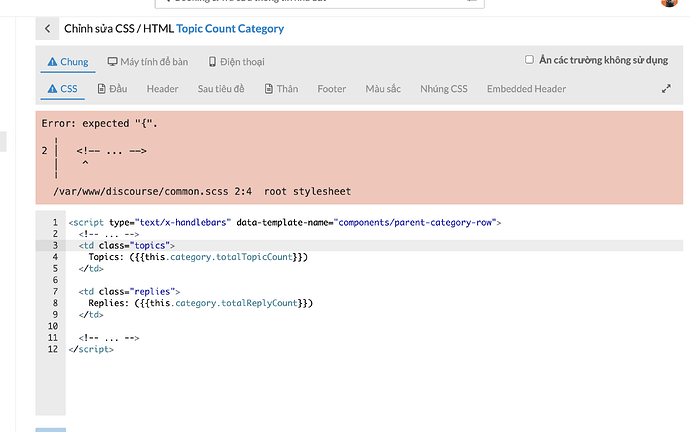Select the CSS field tab
Viewport: 690px width, 432px height.
coord(62,89)
